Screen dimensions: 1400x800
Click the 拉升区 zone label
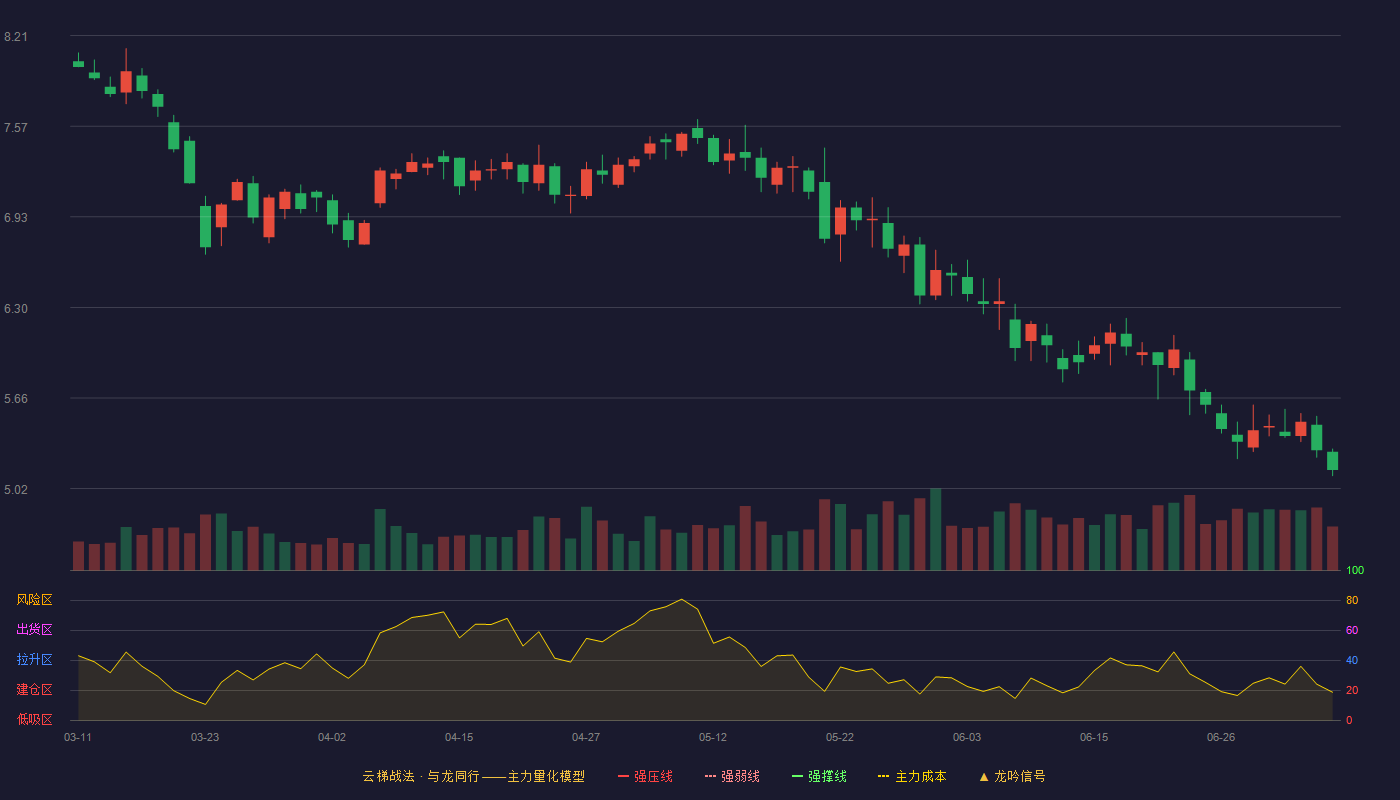coord(34,660)
